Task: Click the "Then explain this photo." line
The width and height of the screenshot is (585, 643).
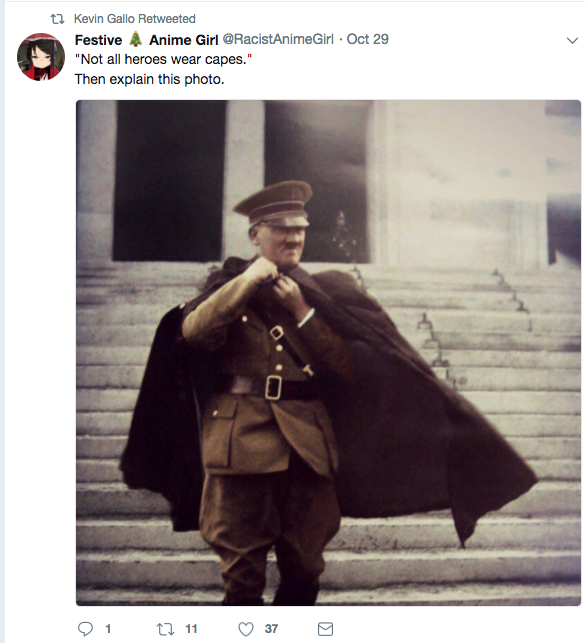Action: point(149,79)
